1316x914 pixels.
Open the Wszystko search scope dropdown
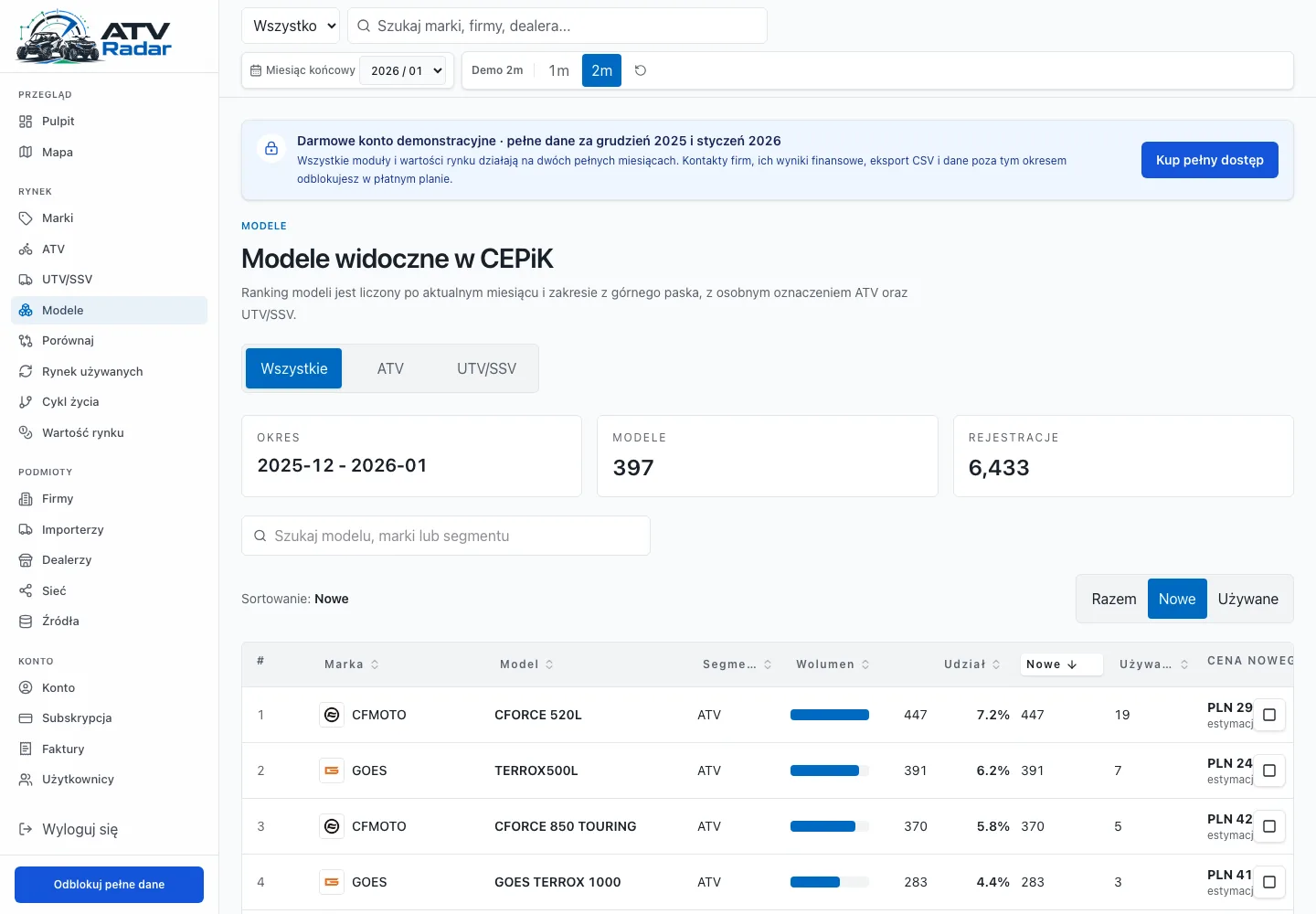tap(291, 26)
